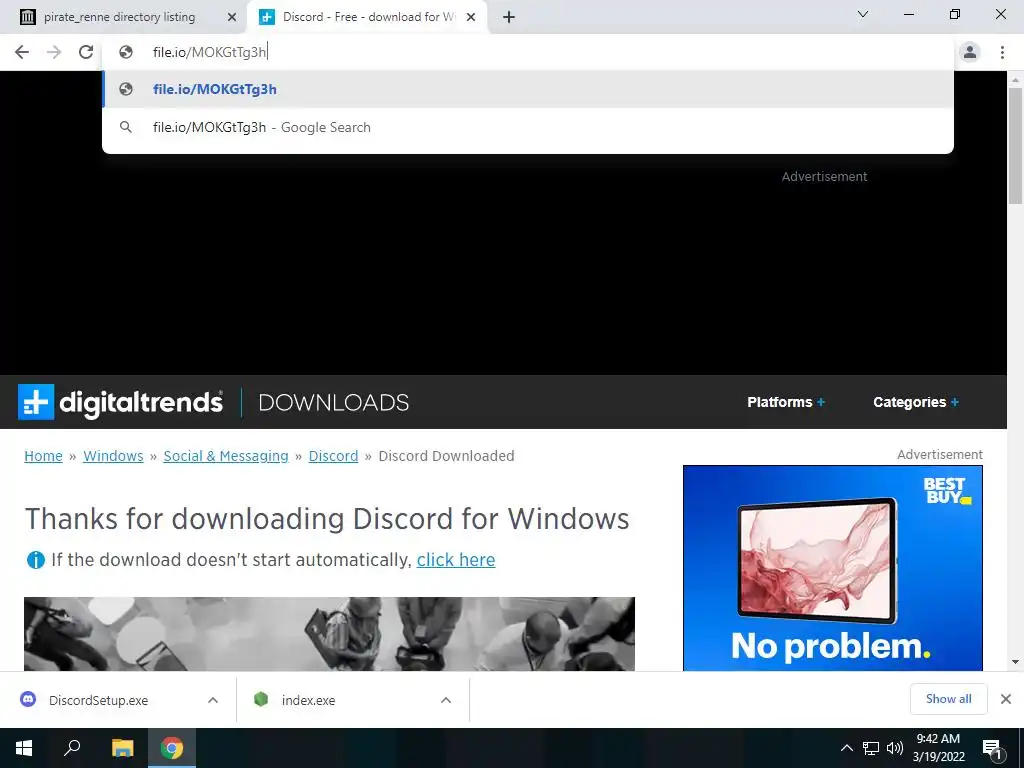
Task: Show hidden system tray icons
Action: point(846,748)
